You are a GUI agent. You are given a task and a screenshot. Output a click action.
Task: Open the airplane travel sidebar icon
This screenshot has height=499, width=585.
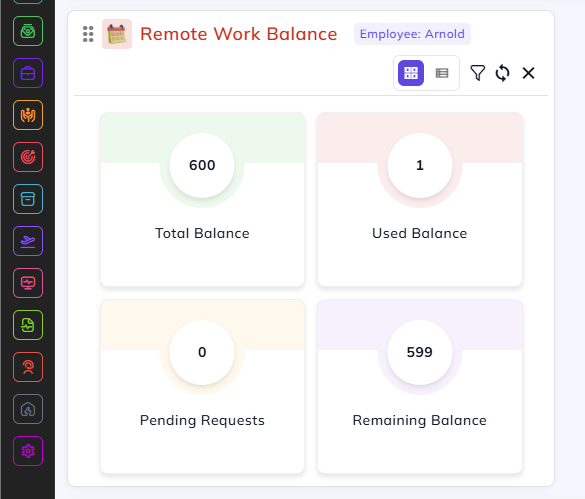[x=28, y=241]
